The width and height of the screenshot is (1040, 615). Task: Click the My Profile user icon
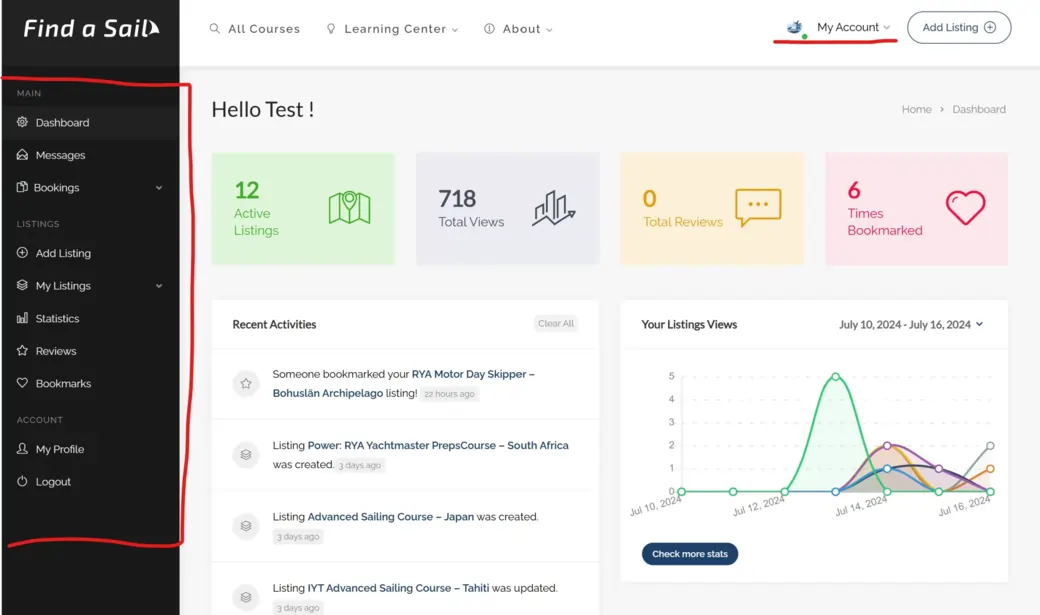click(23, 449)
